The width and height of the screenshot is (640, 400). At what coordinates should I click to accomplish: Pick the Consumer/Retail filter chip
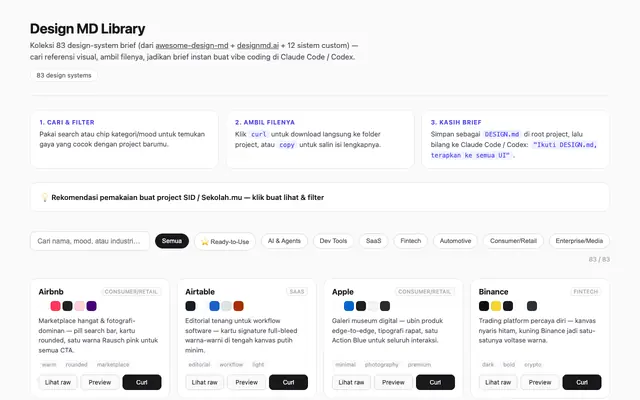(x=513, y=241)
